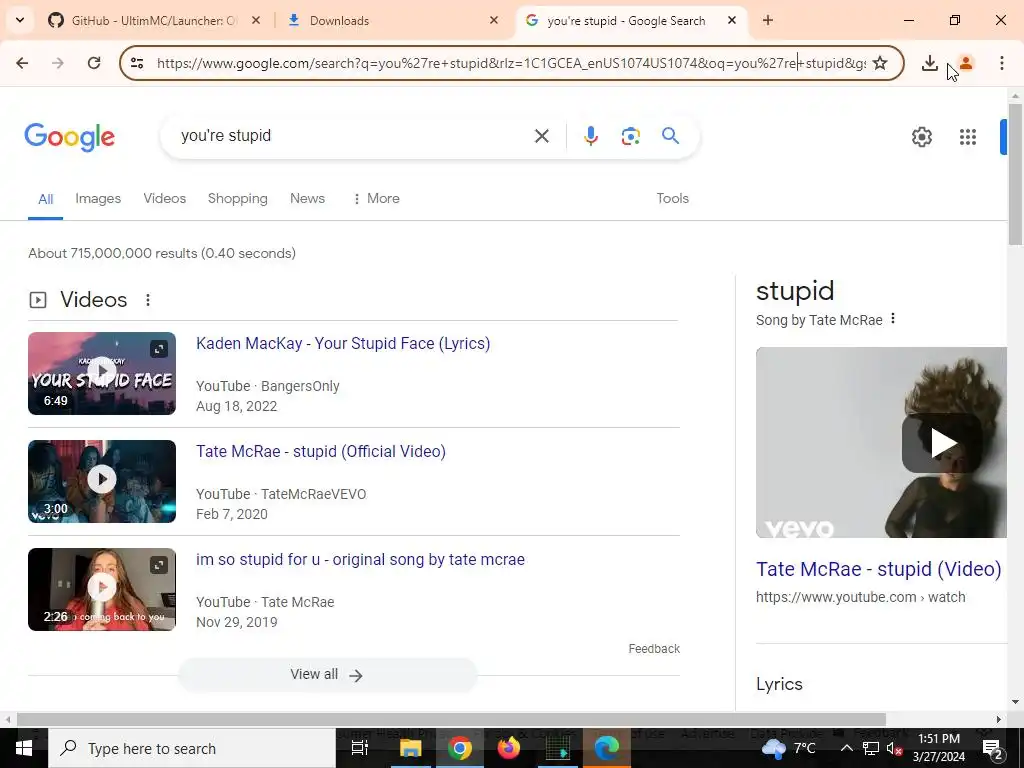
Task: Play the 2:26 tate mcrae thumbnail
Action: 102,589
